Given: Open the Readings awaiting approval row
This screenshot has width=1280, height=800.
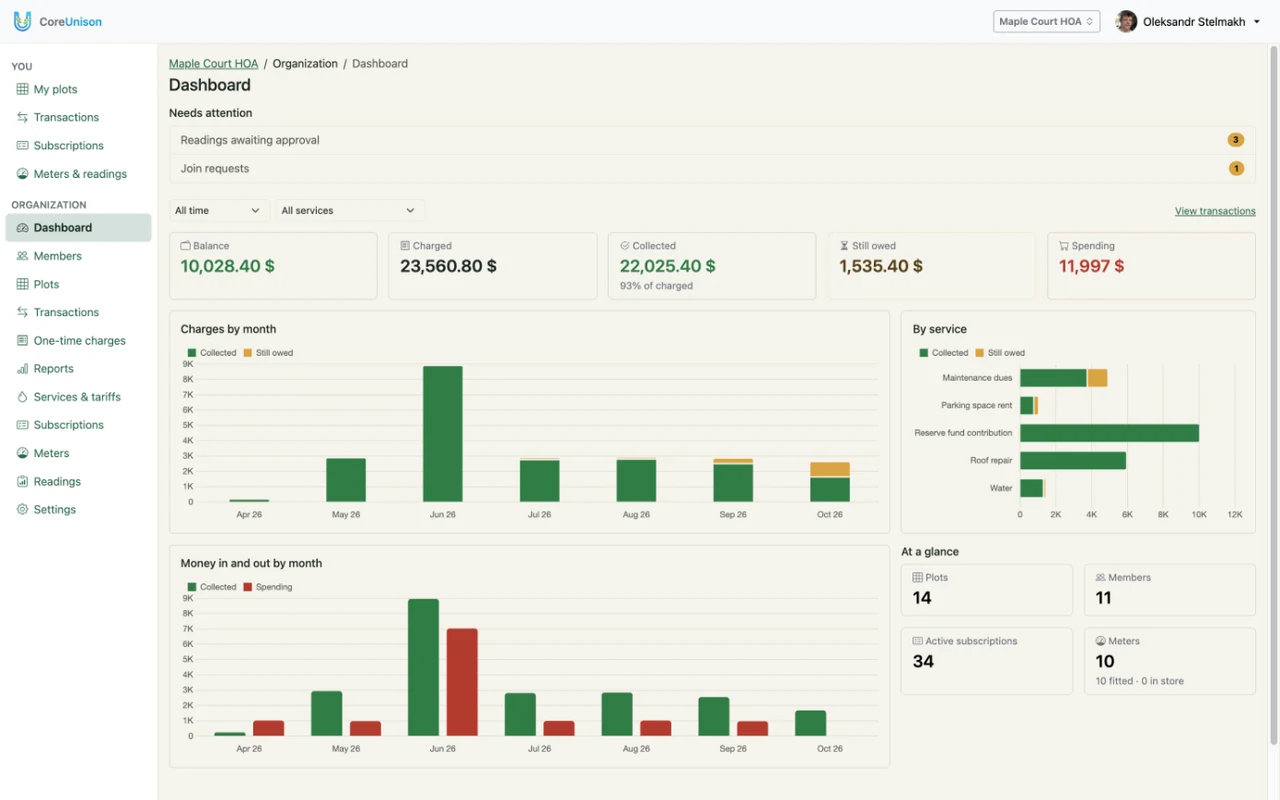Looking at the screenshot, I should pyautogui.click(x=712, y=140).
